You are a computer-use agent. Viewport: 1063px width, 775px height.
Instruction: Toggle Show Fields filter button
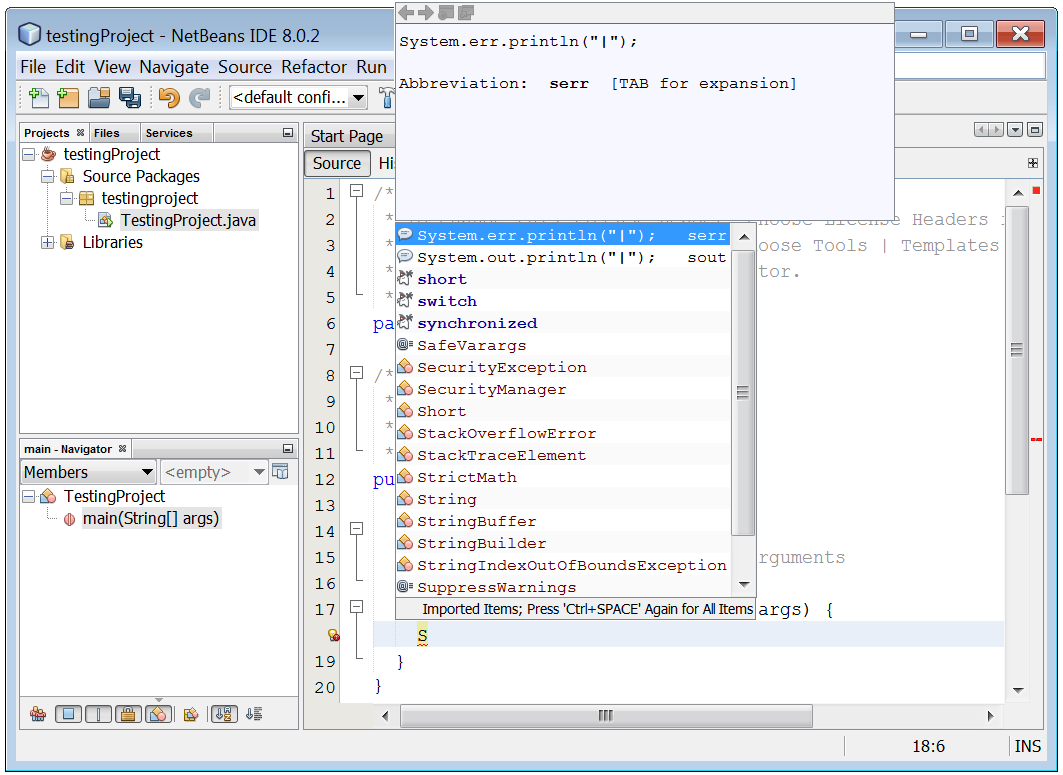pyautogui.click(x=68, y=714)
